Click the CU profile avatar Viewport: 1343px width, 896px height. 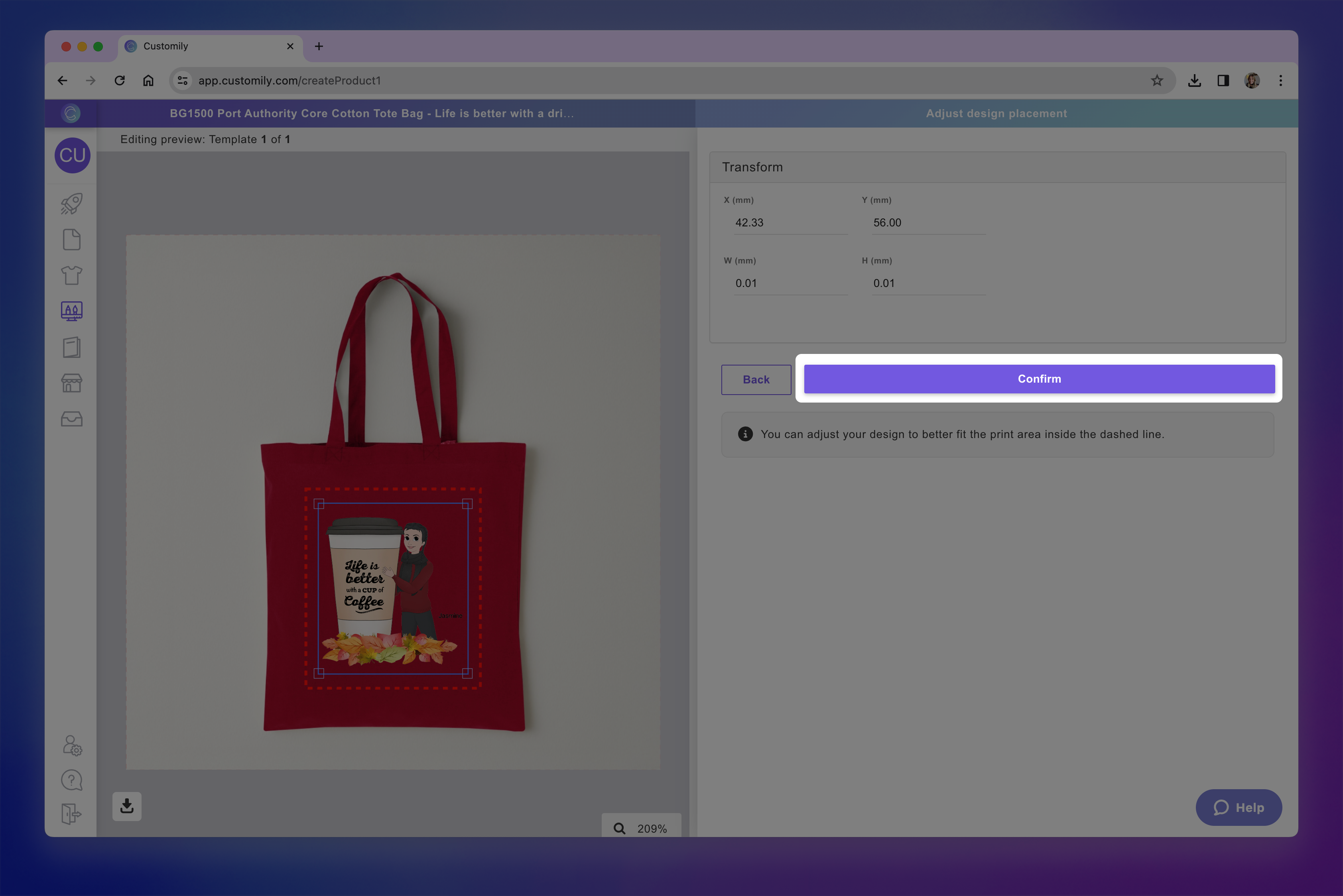pos(73,155)
